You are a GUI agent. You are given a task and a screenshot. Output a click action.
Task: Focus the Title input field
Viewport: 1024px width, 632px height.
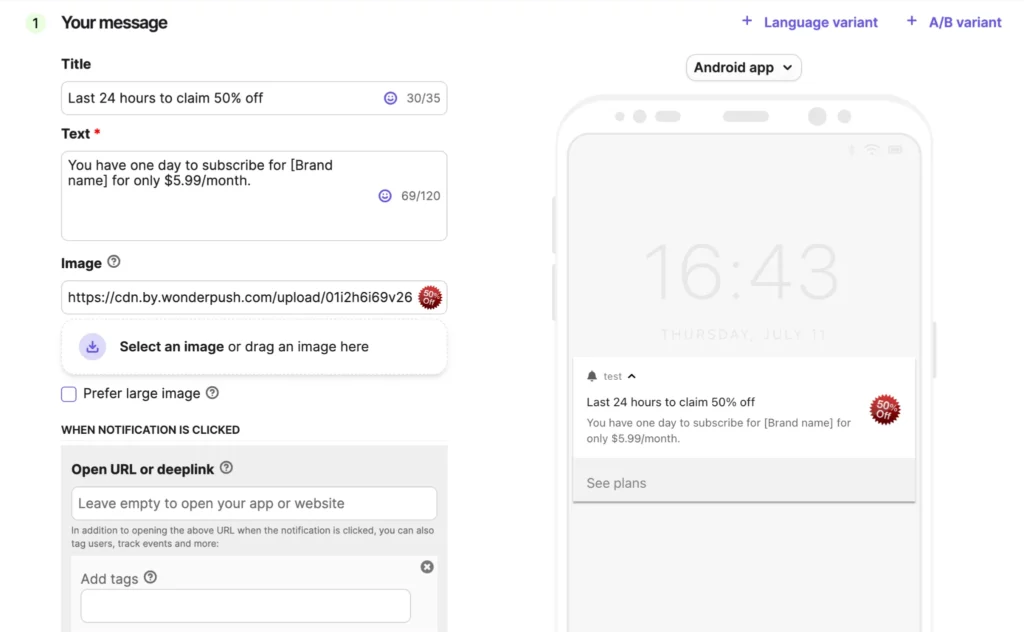point(220,98)
